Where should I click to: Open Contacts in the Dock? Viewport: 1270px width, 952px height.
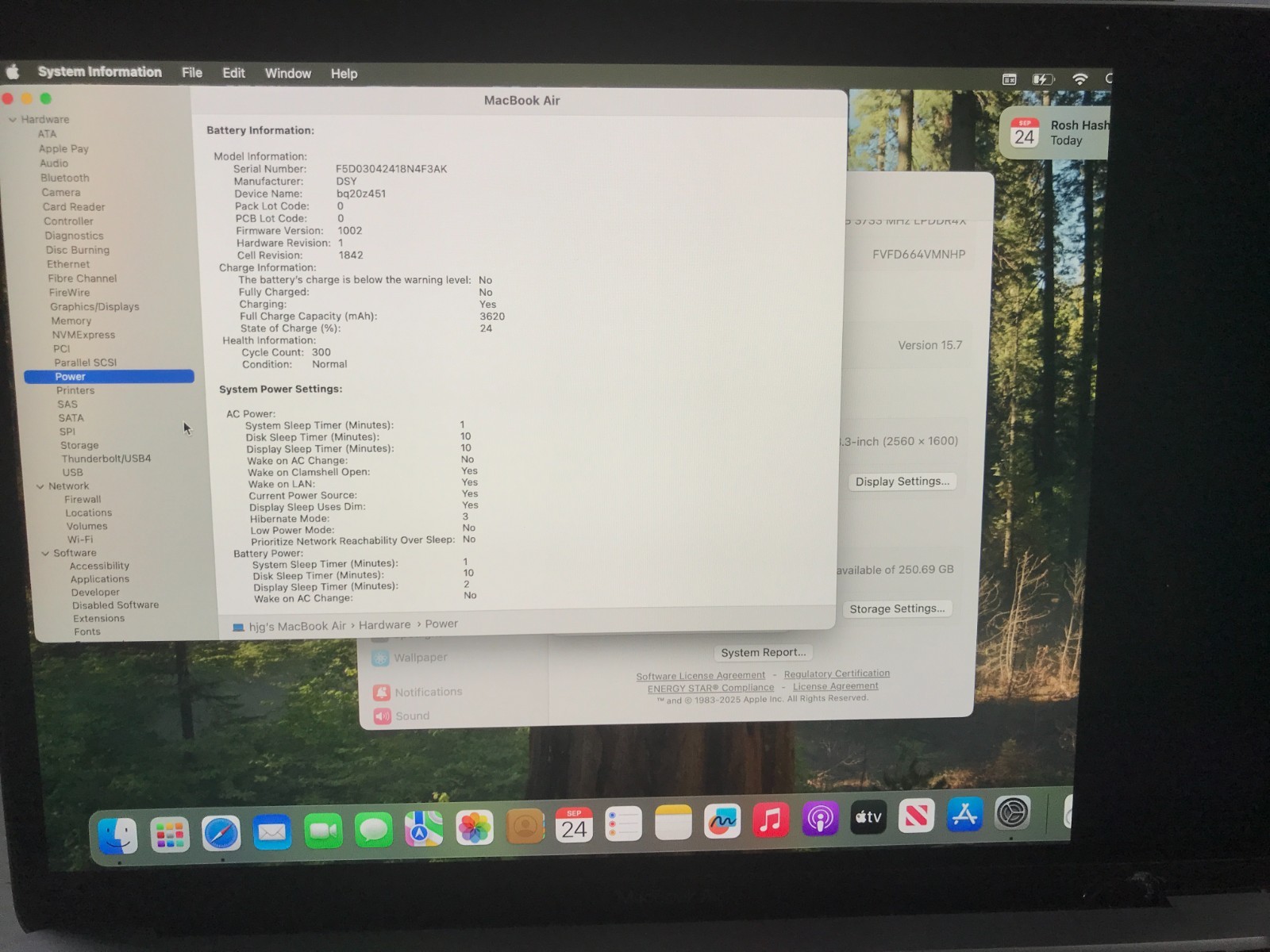[x=525, y=827]
